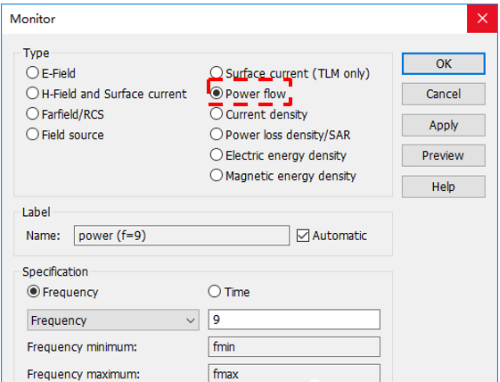Click the Apply button
This screenshot has height=382, width=500.
[x=443, y=125]
